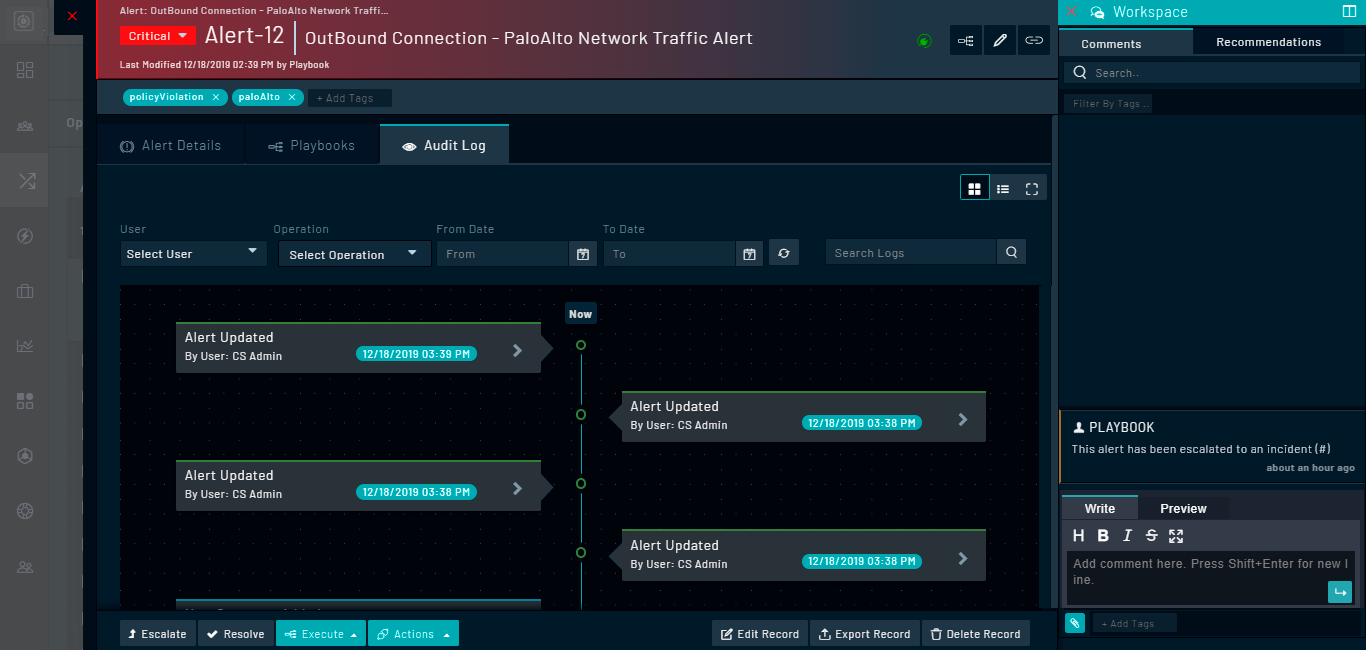Click the pencil edit icon in alert header
The image size is (1366, 650).
click(x=999, y=39)
